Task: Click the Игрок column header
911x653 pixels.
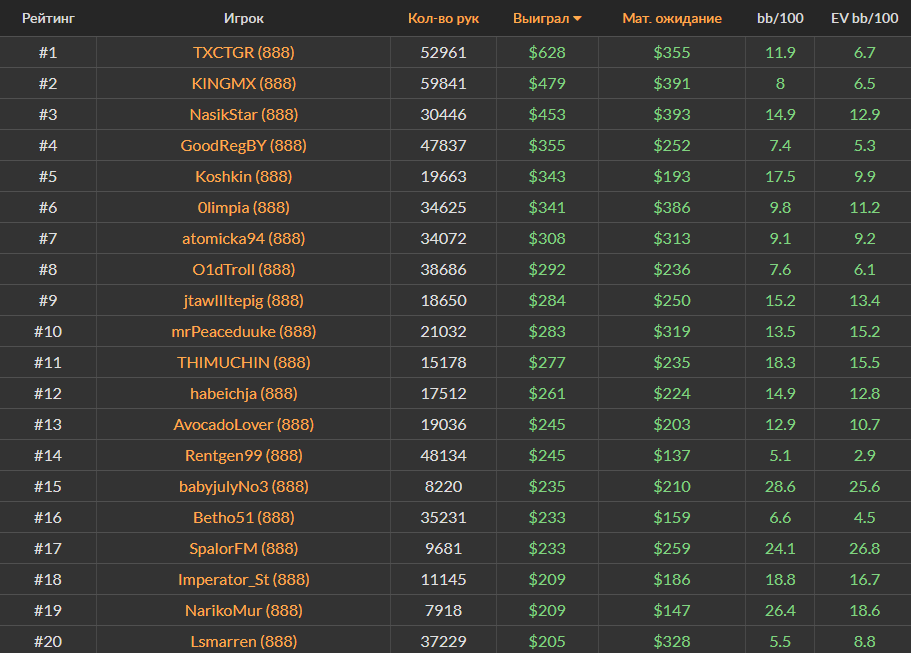Action: [244, 18]
